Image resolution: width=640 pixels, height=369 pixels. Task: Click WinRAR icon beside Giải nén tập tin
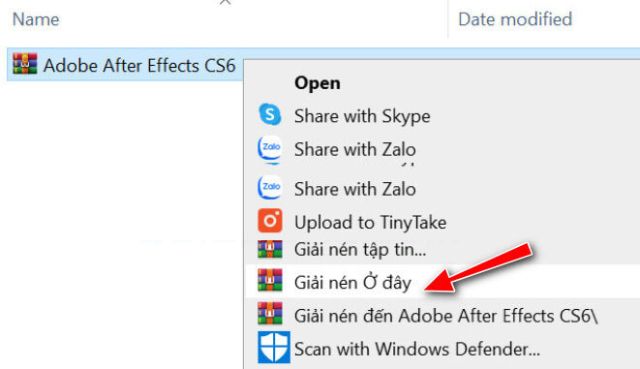[270, 249]
